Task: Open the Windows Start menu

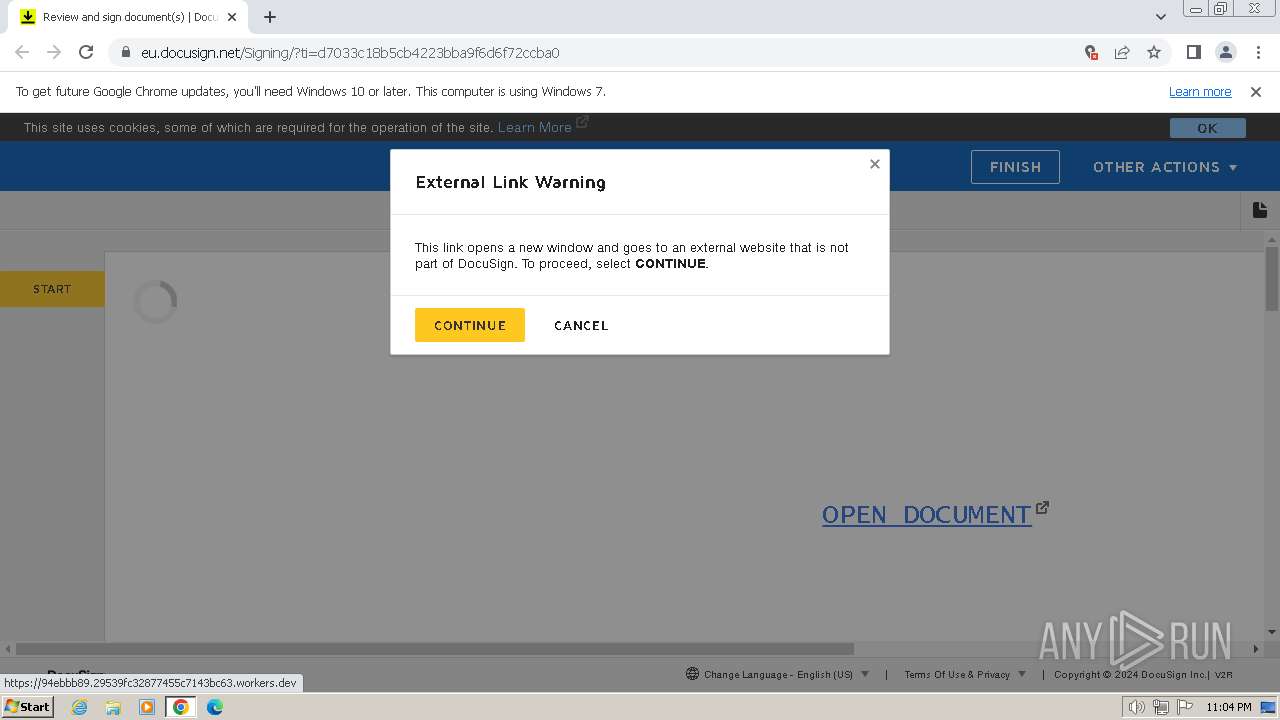Action: pyautogui.click(x=27, y=706)
